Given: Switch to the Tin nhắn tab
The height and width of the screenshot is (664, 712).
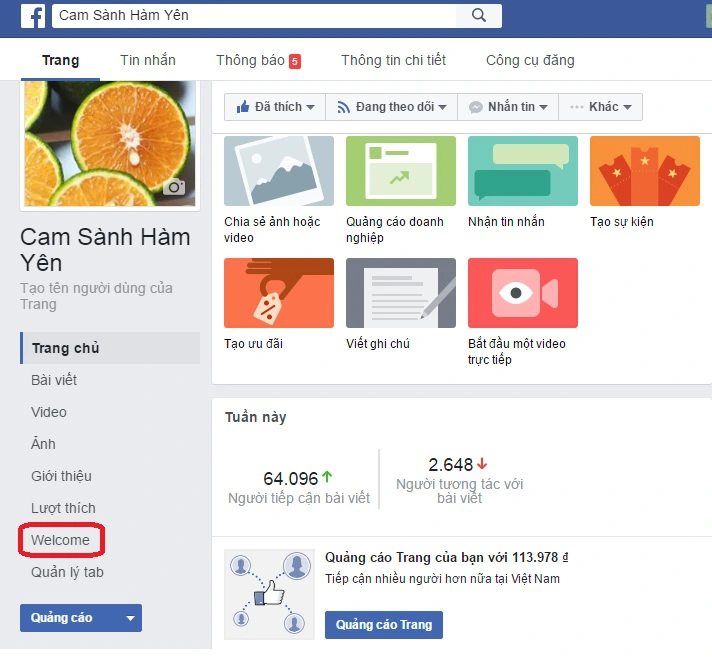Looking at the screenshot, I should pyautogui.click(x=148, y=60).
